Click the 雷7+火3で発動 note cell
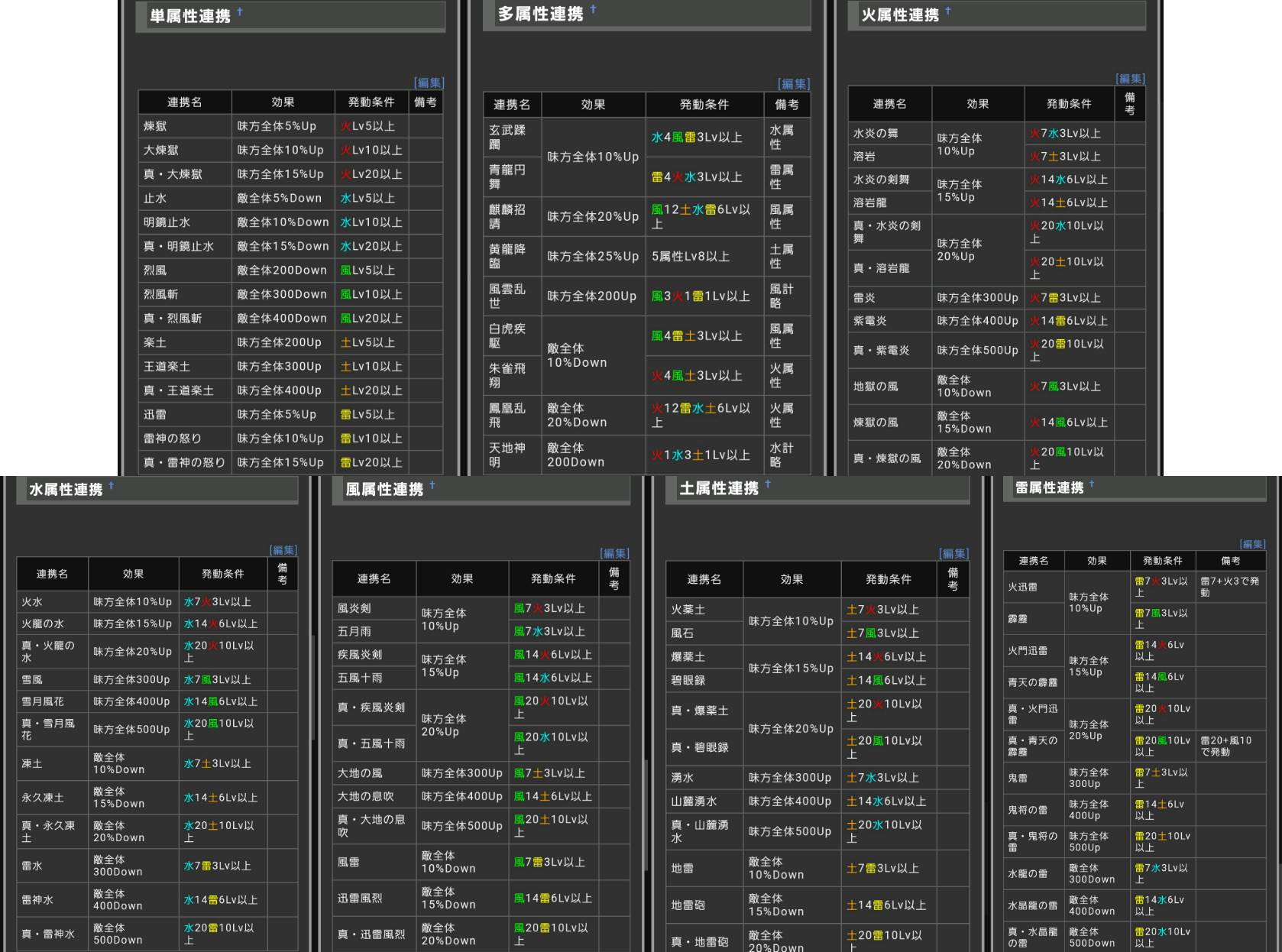Image resolution: width=1282 pixels, height=952 pixels. [x=1229, y=587]
